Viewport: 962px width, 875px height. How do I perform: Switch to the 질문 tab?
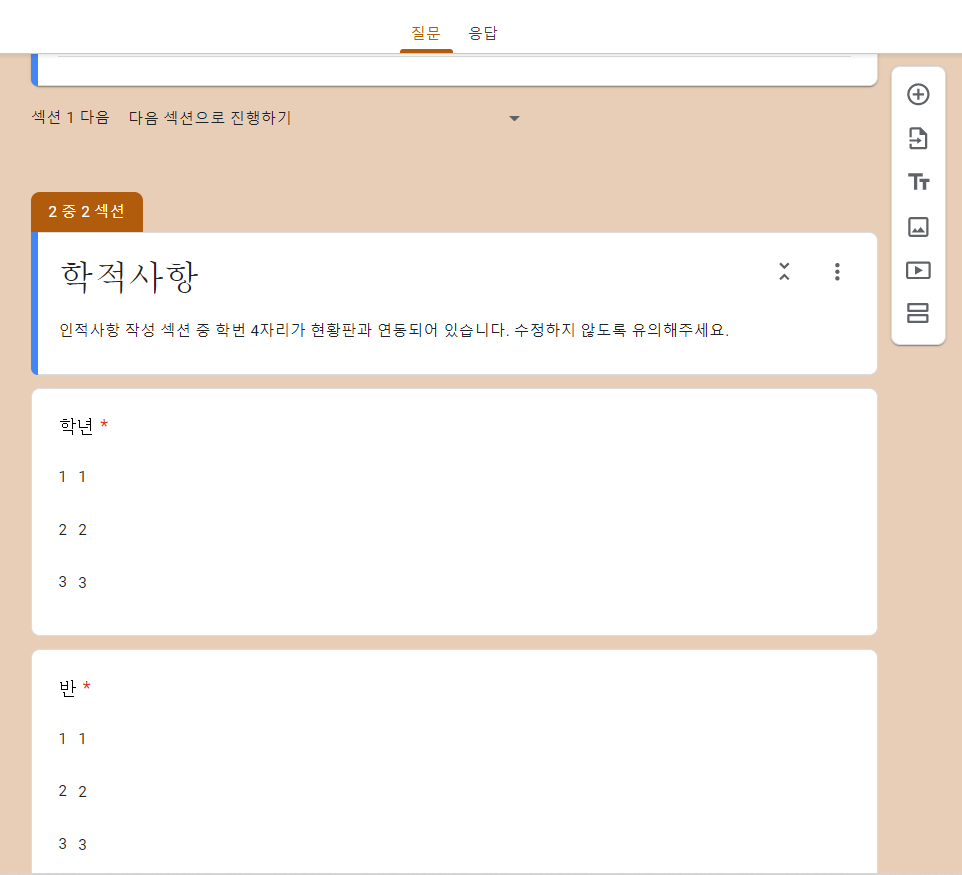tap(426, 33)
